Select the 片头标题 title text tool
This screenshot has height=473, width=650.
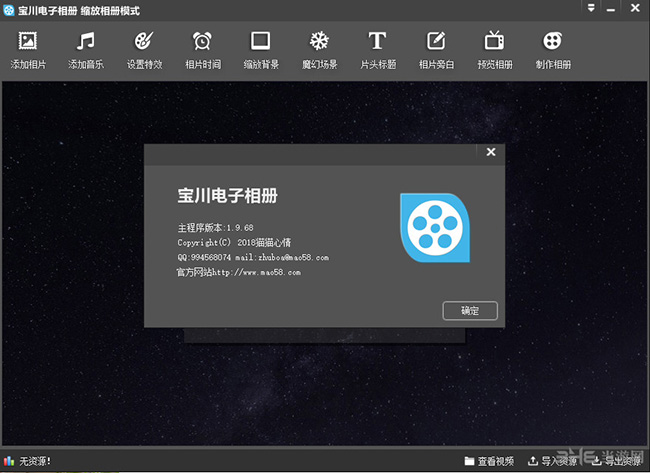click(x=377, y=42)
